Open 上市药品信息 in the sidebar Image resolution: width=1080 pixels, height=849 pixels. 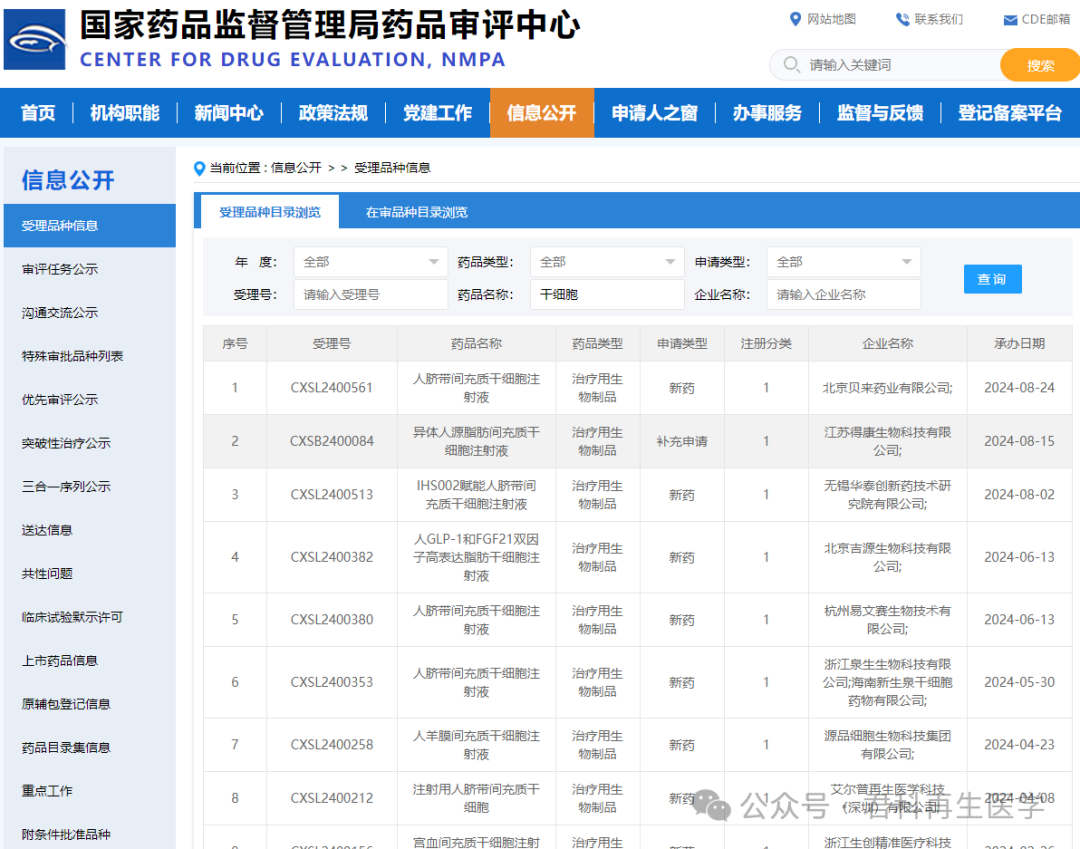pyautogui.click(x=60, y=660)
